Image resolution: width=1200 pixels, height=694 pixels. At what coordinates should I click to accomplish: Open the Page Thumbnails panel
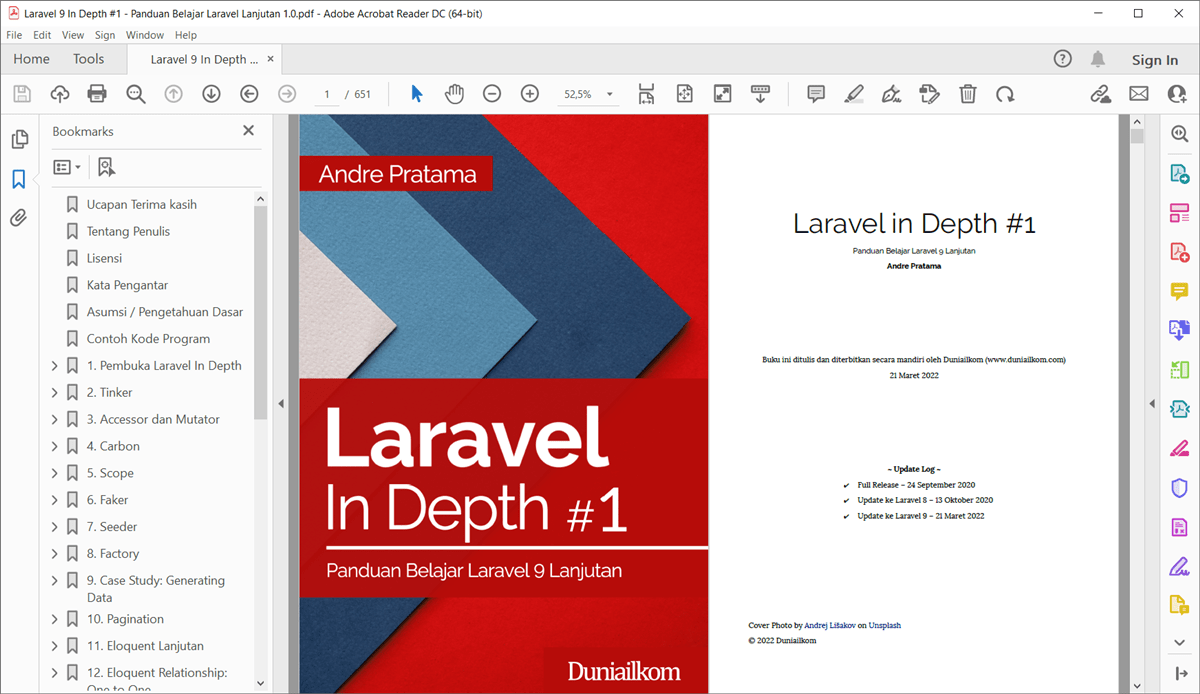click(x=19, y=139)
